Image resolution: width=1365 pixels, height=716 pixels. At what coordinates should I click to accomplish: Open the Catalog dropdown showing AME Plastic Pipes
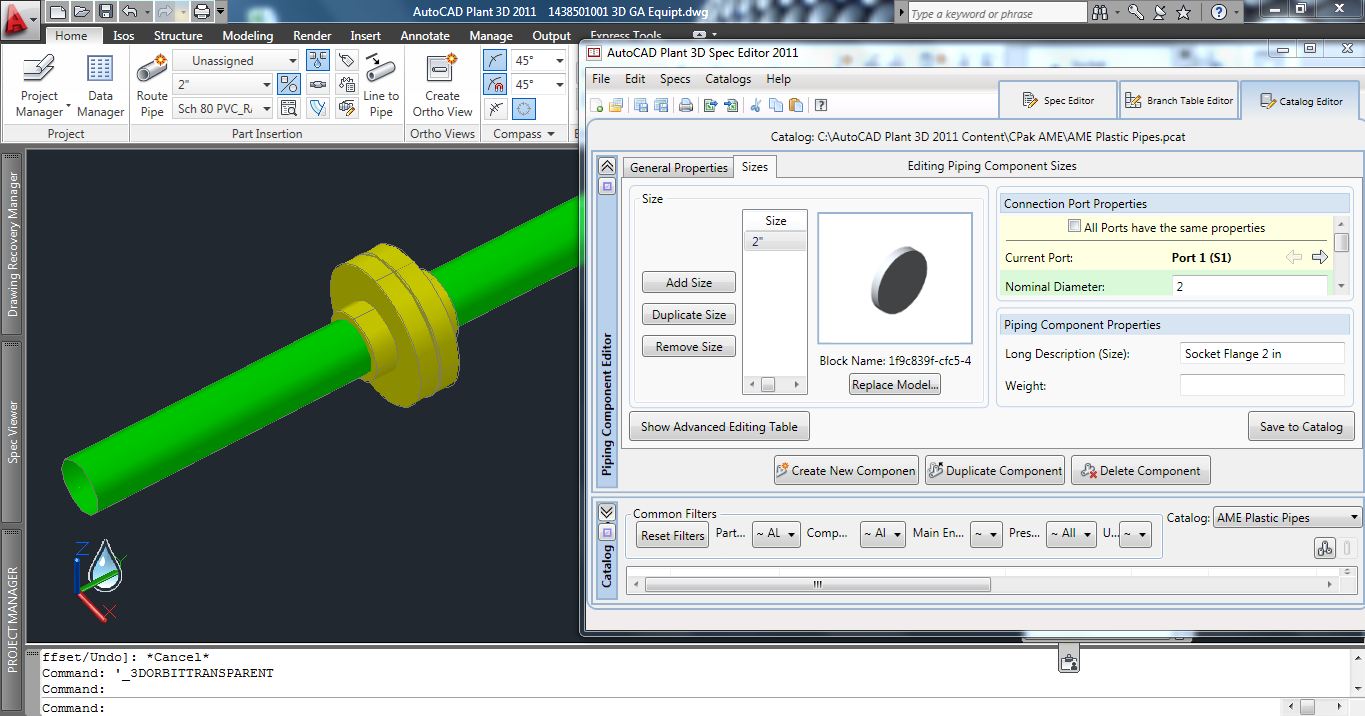coord(1287,517)
